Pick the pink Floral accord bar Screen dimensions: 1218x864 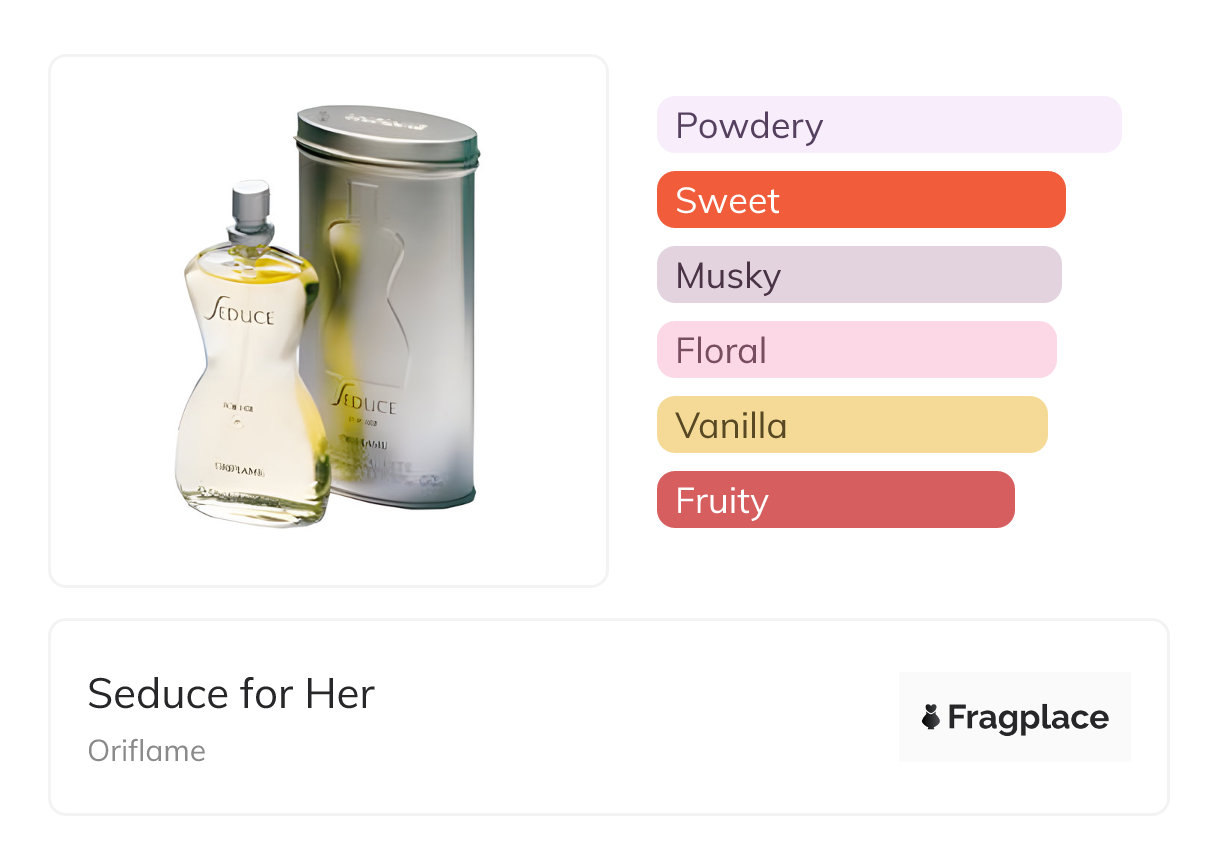(x=856, y=350)
